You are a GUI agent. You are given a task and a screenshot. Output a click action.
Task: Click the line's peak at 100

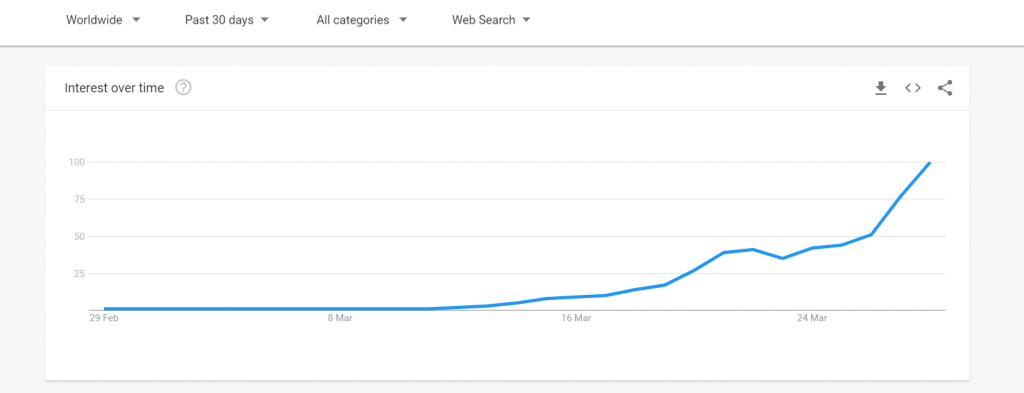[x=929, y=163]
